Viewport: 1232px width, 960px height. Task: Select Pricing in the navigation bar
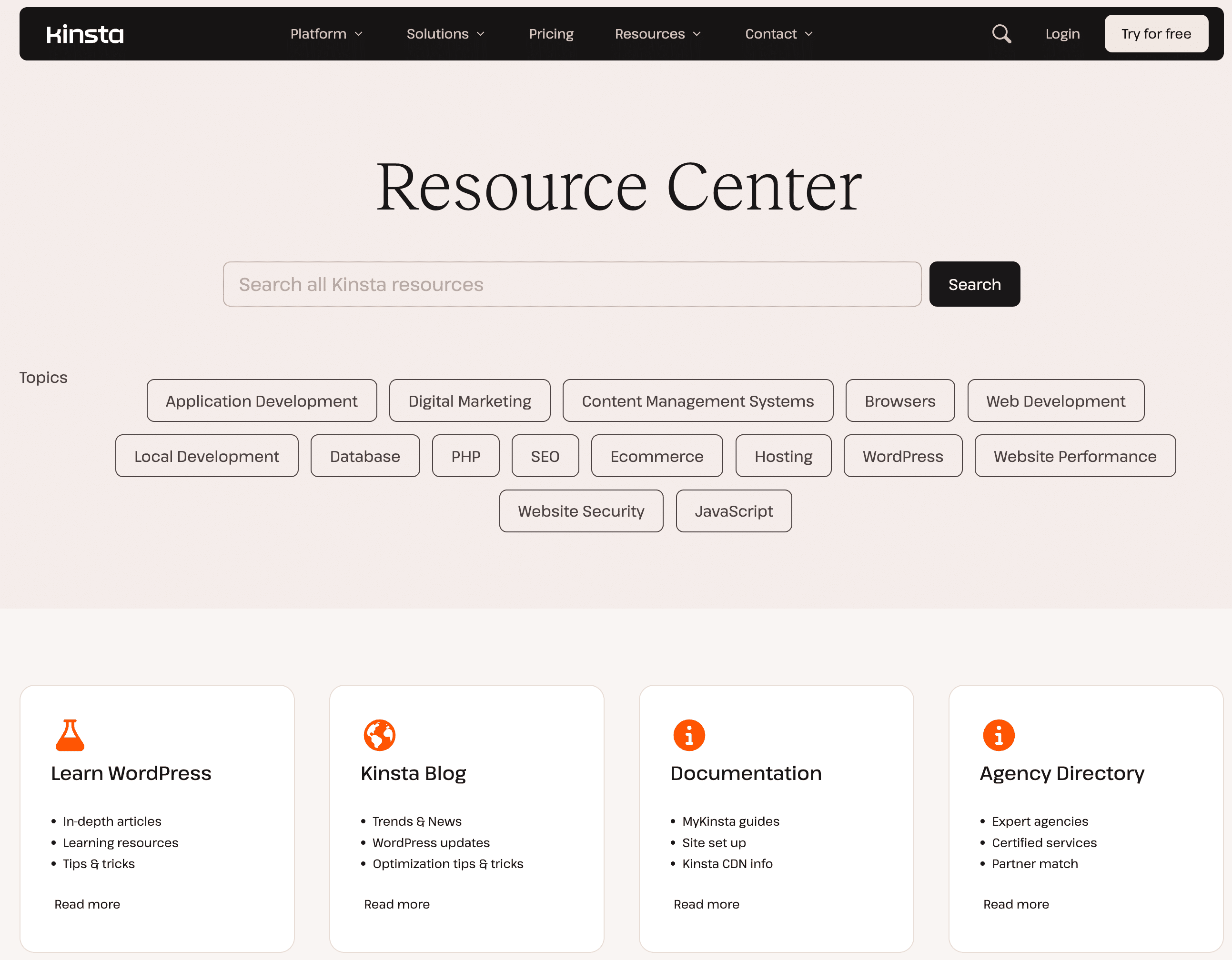click(551, 34)
